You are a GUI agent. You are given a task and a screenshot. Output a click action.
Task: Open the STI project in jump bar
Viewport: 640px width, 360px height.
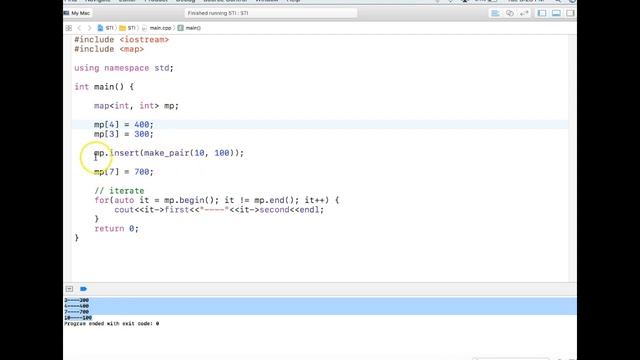point(105,28)
